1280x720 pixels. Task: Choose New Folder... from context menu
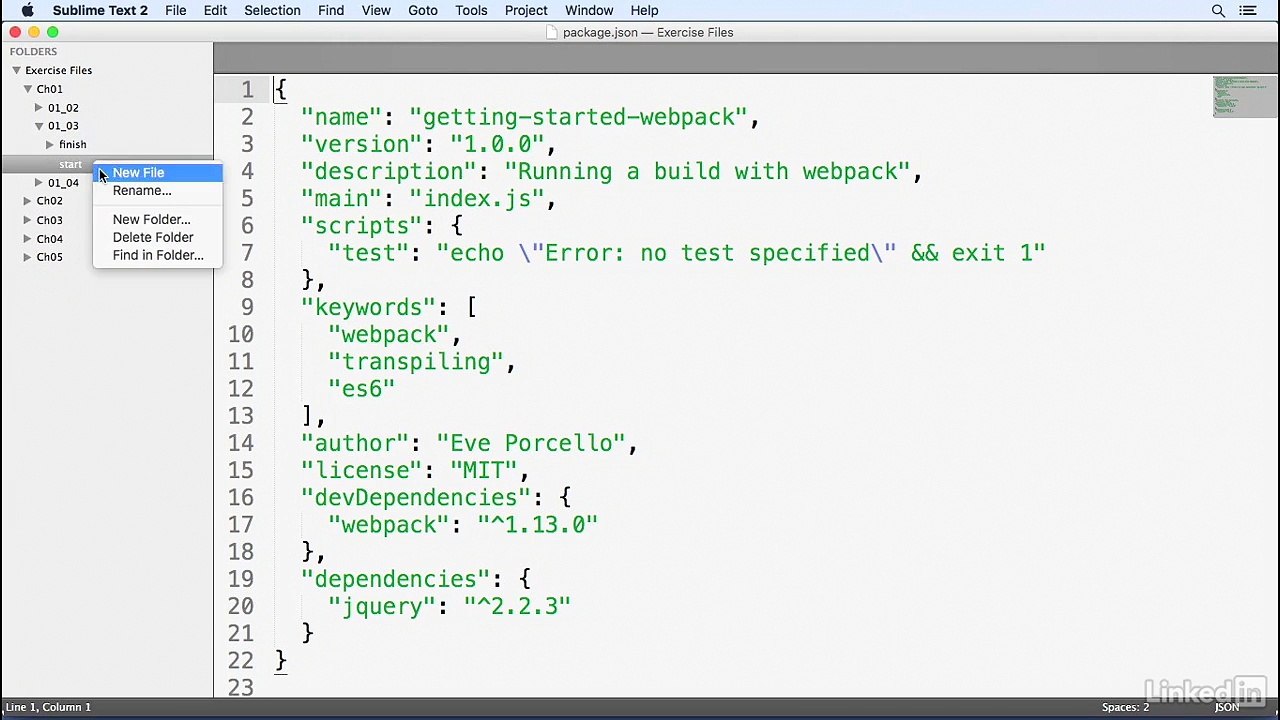coord(158,220)
